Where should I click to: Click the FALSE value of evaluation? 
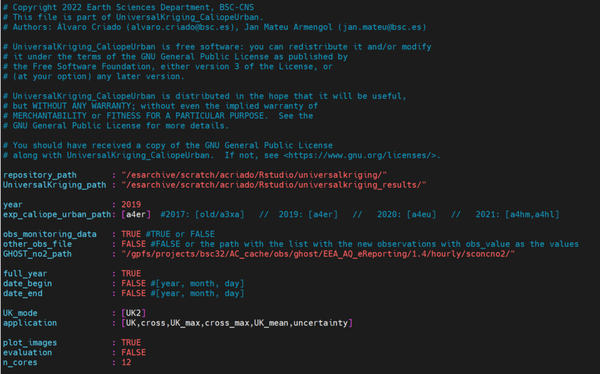click(134, 352)
